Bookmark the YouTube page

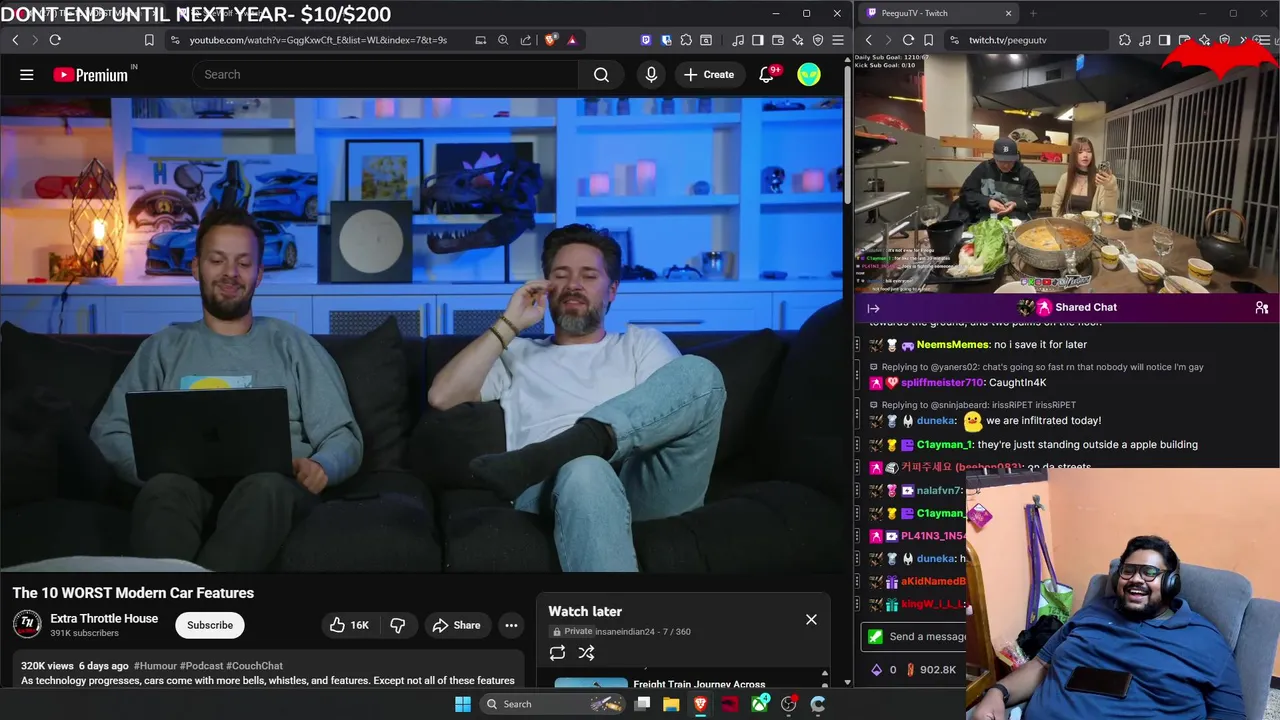click(149, 40)
